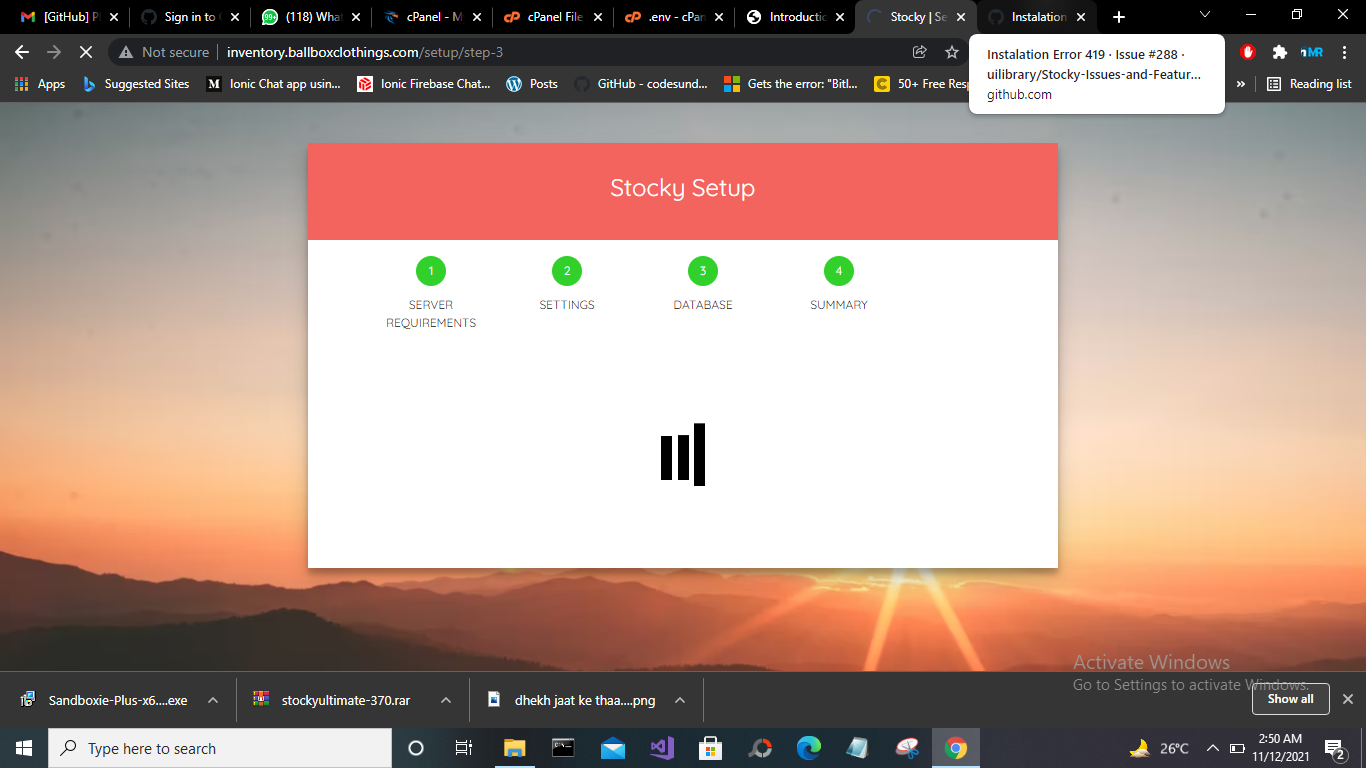Click the Show all downloads button

1290,699
